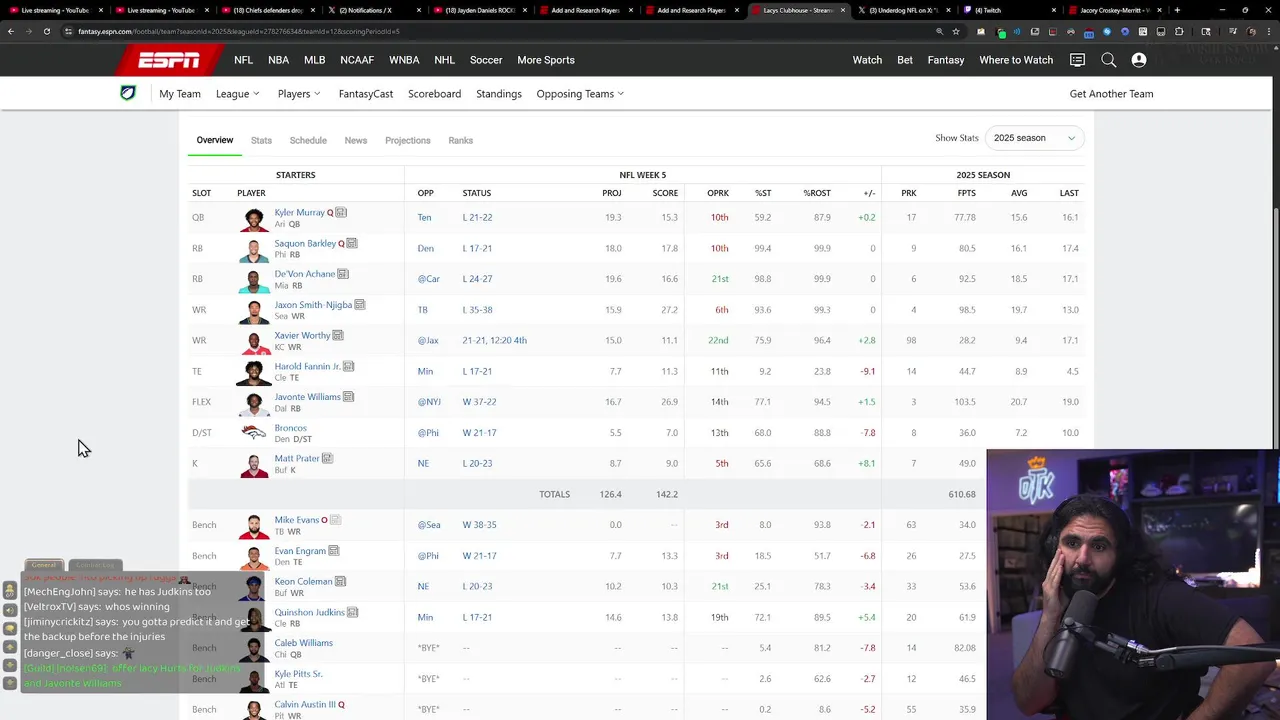Switch to the Schedule tab
This screenshot has height=720, width=1280.
(308, 140)
